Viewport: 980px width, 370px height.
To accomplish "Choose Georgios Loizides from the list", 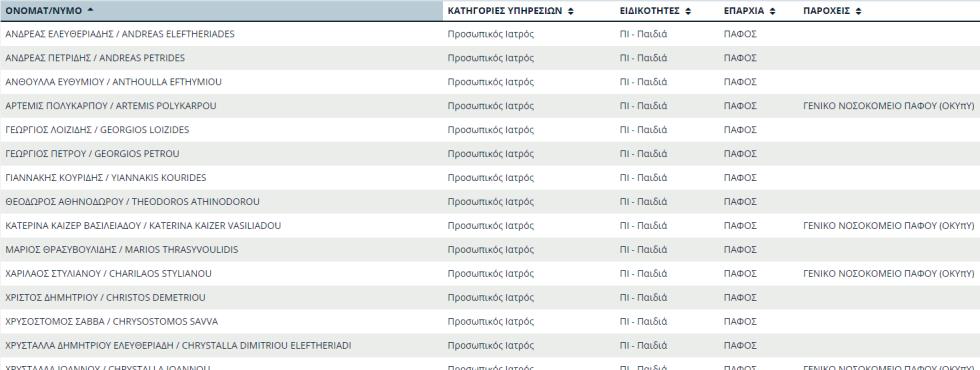I will pos(97,130).
